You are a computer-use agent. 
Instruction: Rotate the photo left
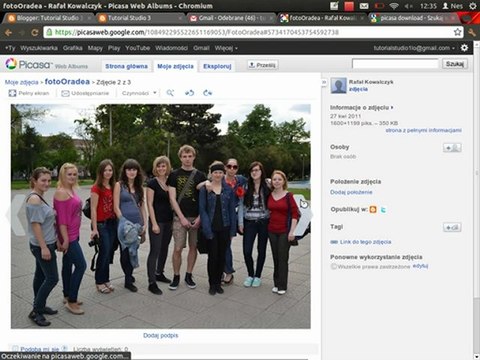pos(189,93)
